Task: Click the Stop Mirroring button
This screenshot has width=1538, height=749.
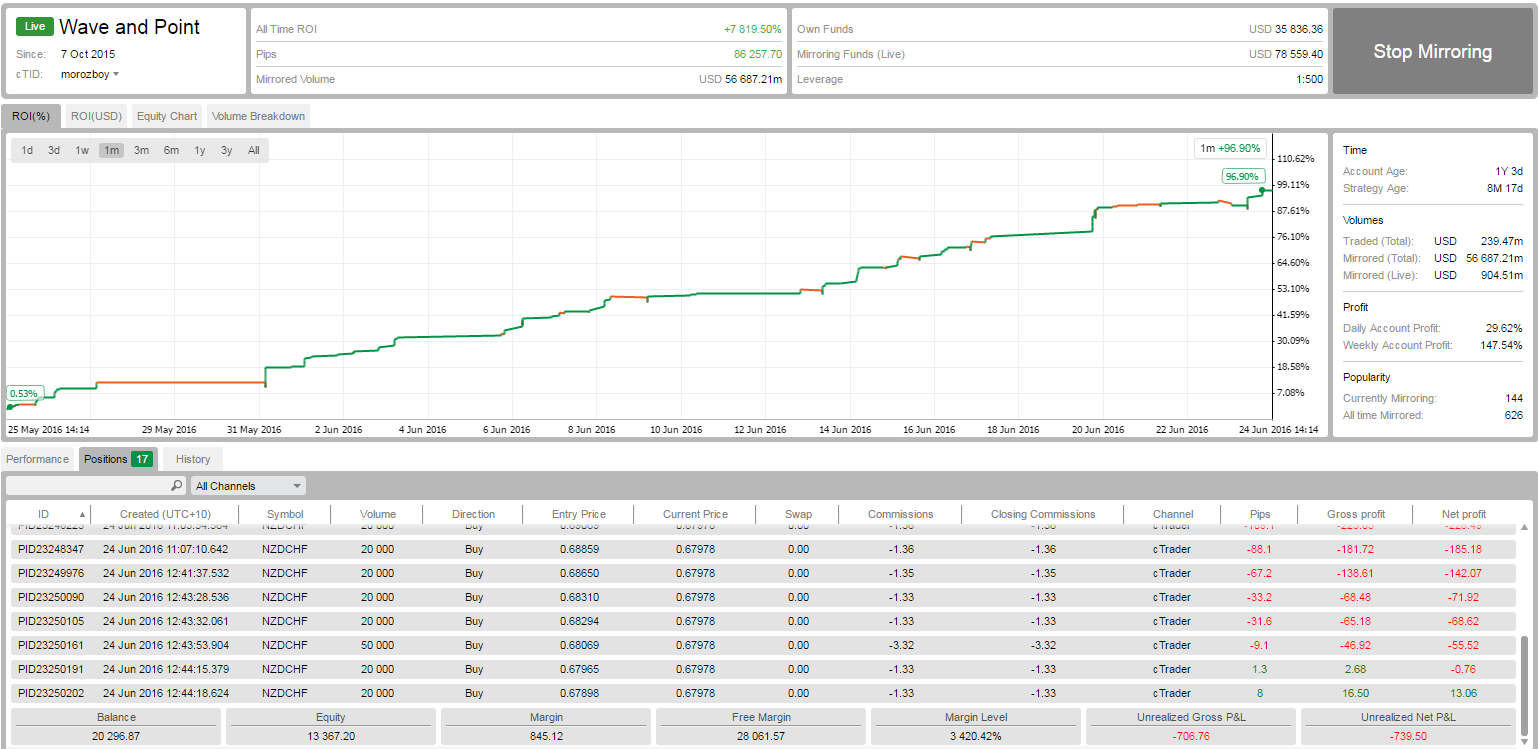Action: (x=1432, y=52)
